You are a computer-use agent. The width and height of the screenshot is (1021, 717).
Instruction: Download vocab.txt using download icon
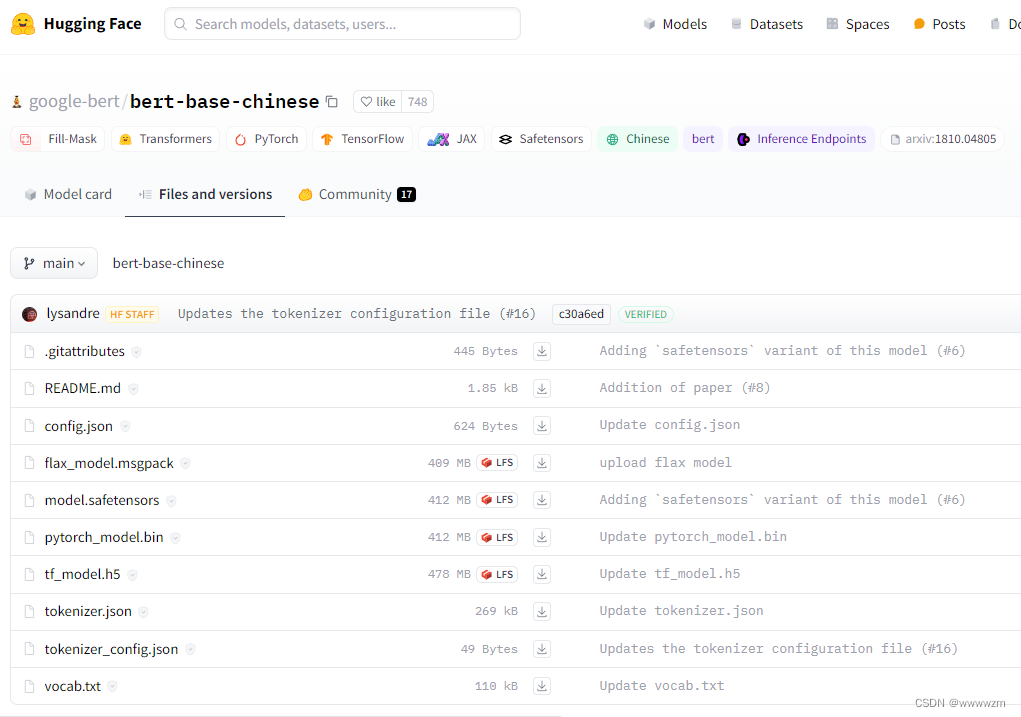(542, 686)
